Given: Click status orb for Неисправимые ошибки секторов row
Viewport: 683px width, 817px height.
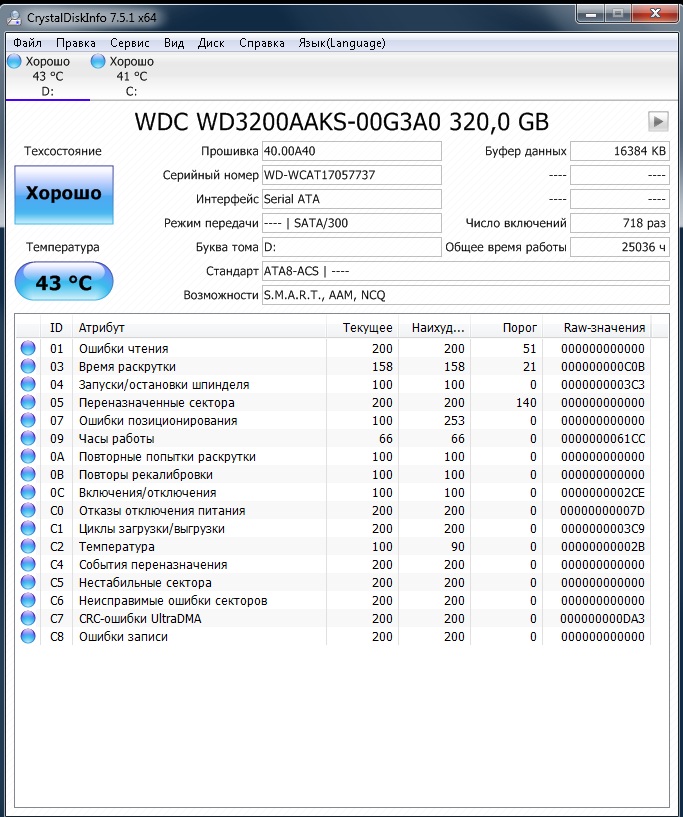Looking at the screenshot, I should (28, 600).
